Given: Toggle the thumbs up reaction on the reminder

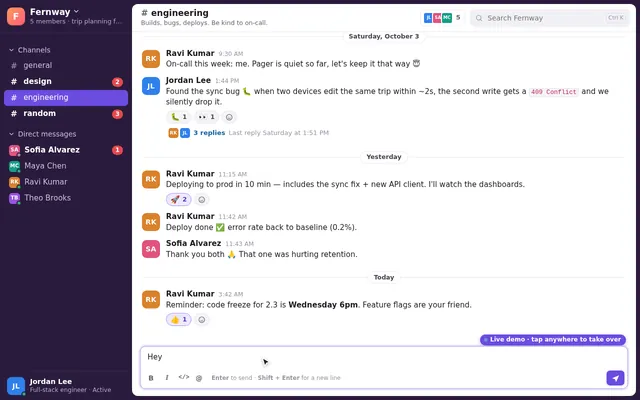Looking at the screenshot, I should (179, 320).
